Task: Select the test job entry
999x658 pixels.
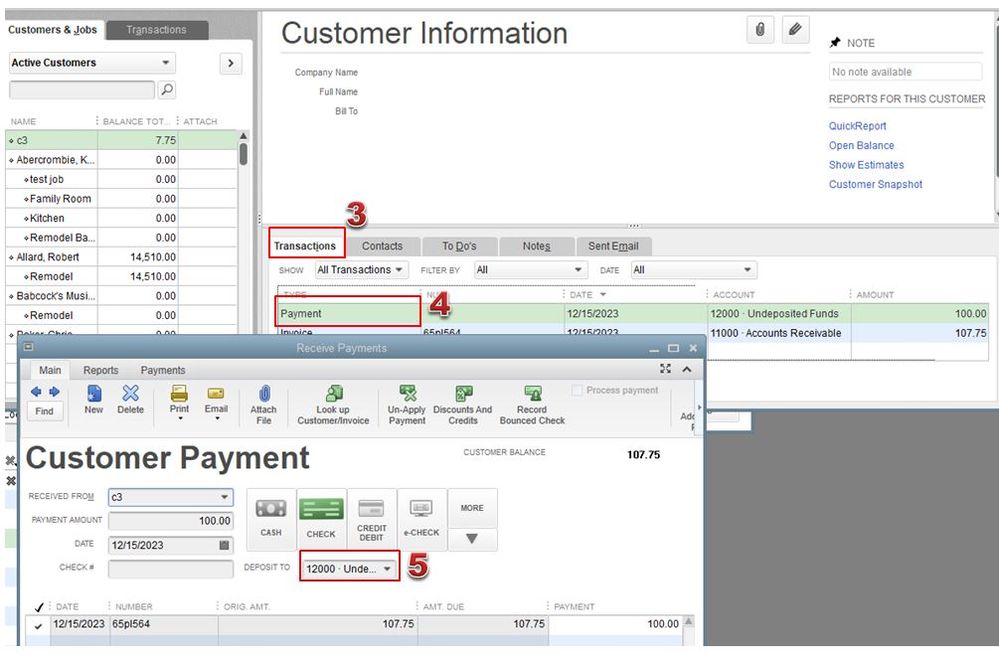Action: pos(121,180)
